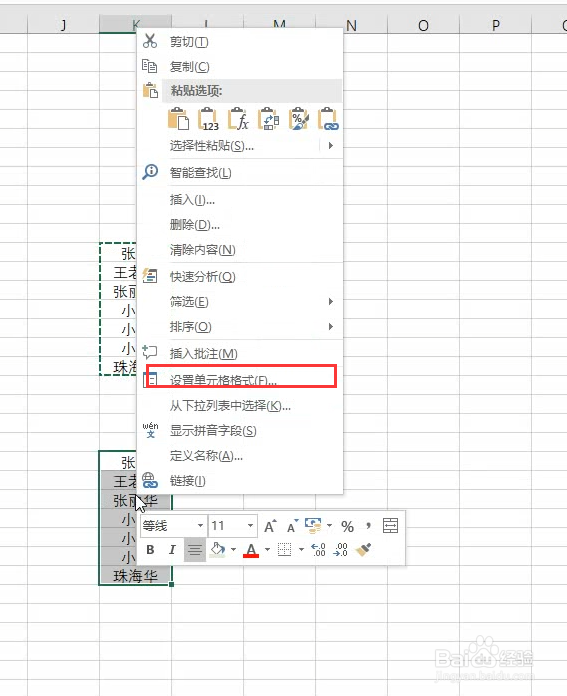Increase decimal places in mini toolbar
Viewport: 567px width, 696px height.
[x=318, y=550]
